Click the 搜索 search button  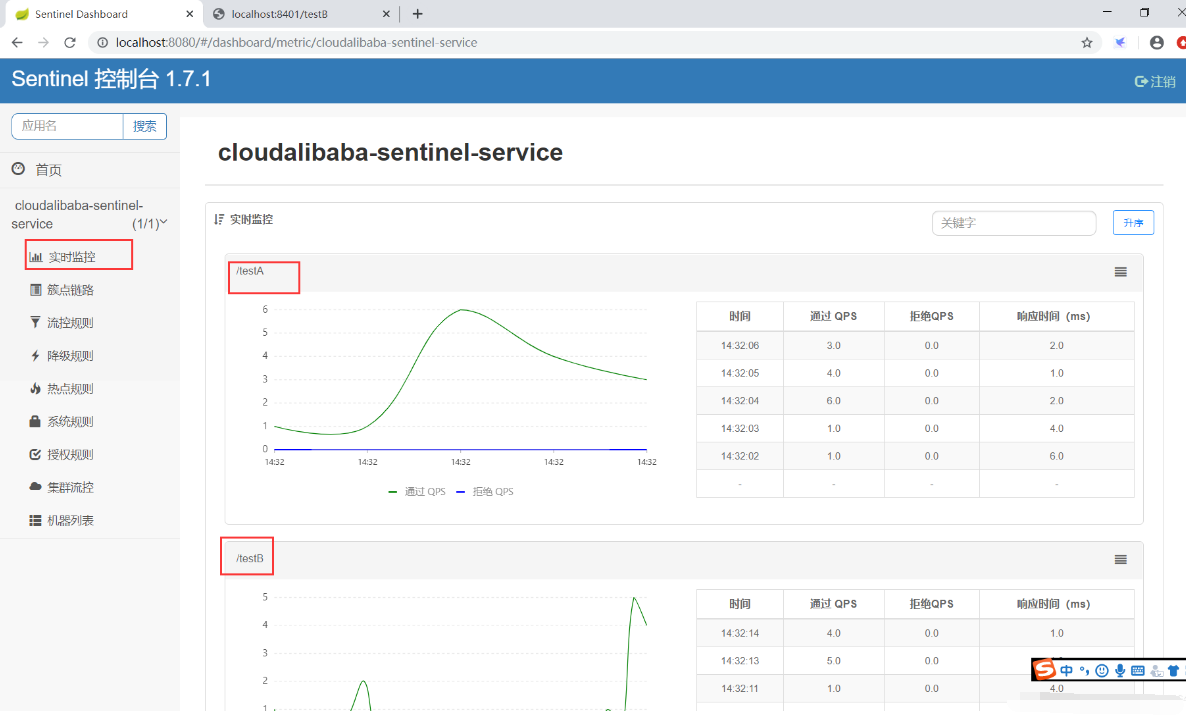click(x=145, y=126)
